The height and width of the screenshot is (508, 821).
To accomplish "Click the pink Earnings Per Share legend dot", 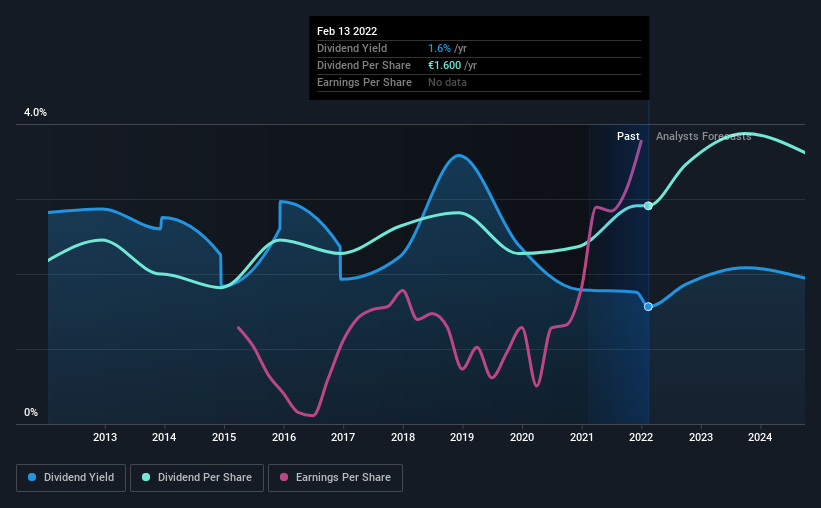I will pos(284,477).
